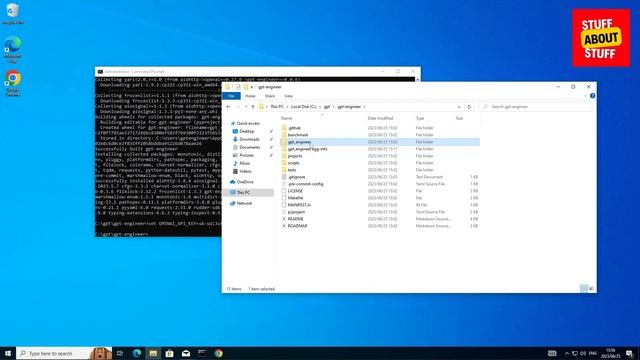Select the README markdown file
Viewport: 640px width, 360px height.
coord(295,219)
